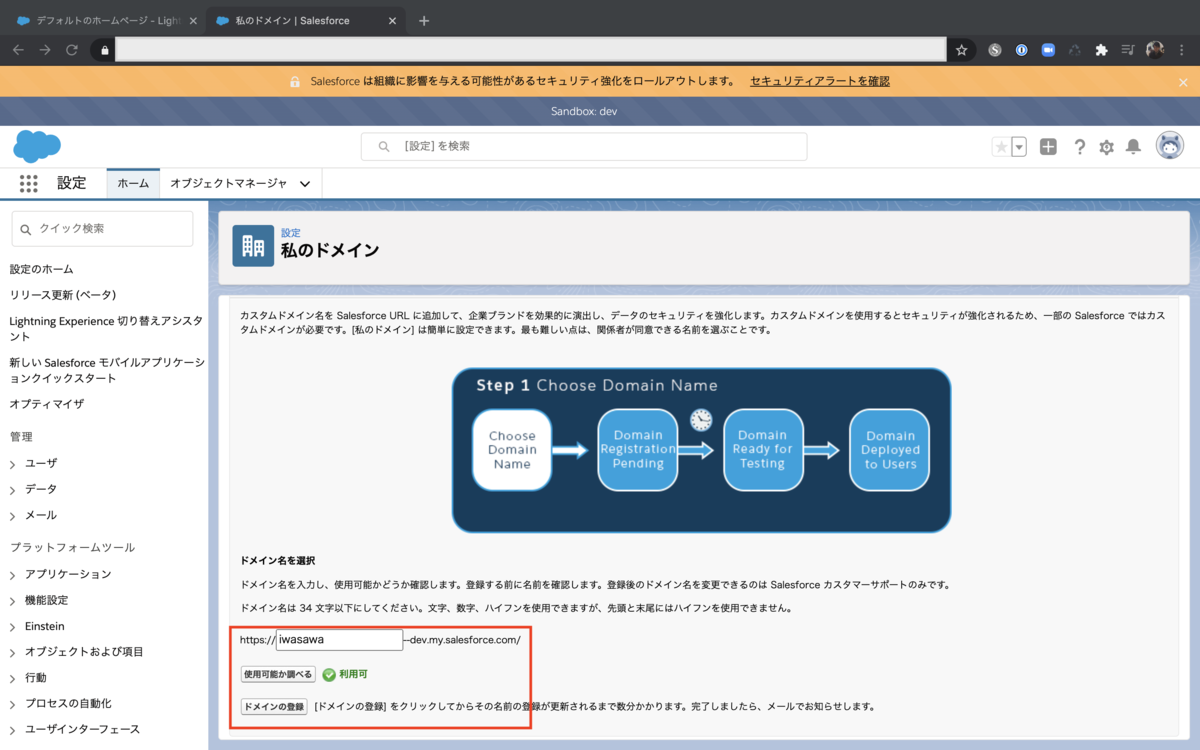The image size is (1200, 750).
Task: Open the Chrome extensions puzzle icon
Action: point(1101,49)
